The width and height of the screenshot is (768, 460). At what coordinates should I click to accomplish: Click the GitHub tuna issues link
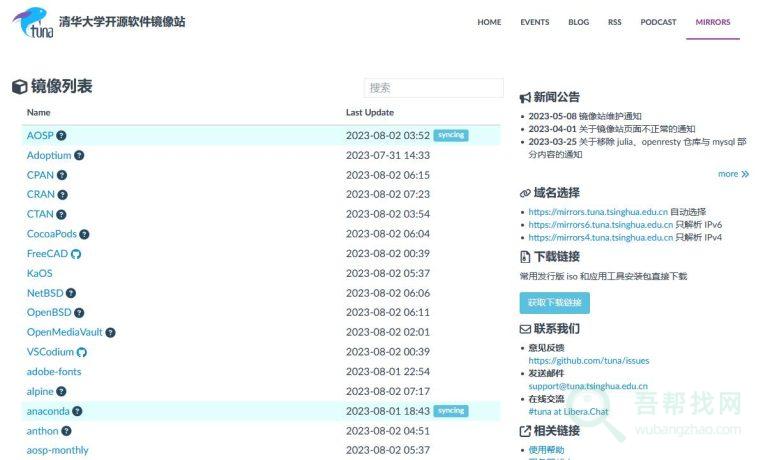pyautogui.click(x=588, y=361)
